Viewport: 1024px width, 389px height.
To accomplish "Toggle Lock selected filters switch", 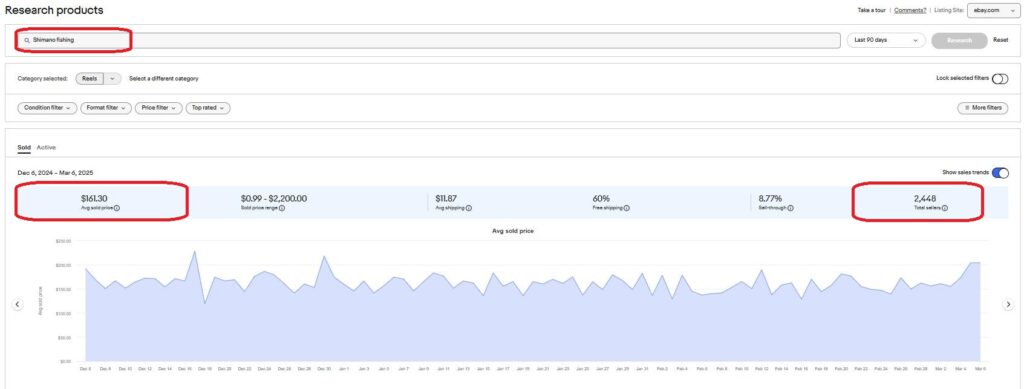I will point(1000,78).
